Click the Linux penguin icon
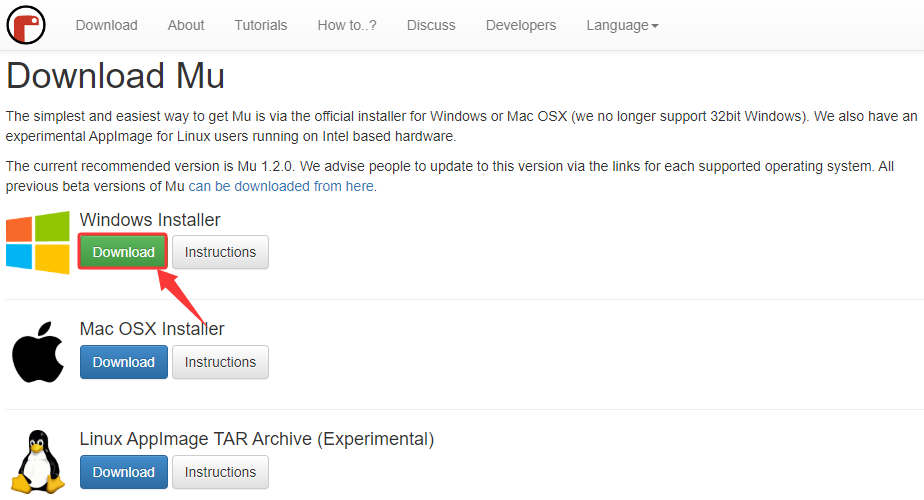This screenshot has height=500, width=924. pos(38,462)
